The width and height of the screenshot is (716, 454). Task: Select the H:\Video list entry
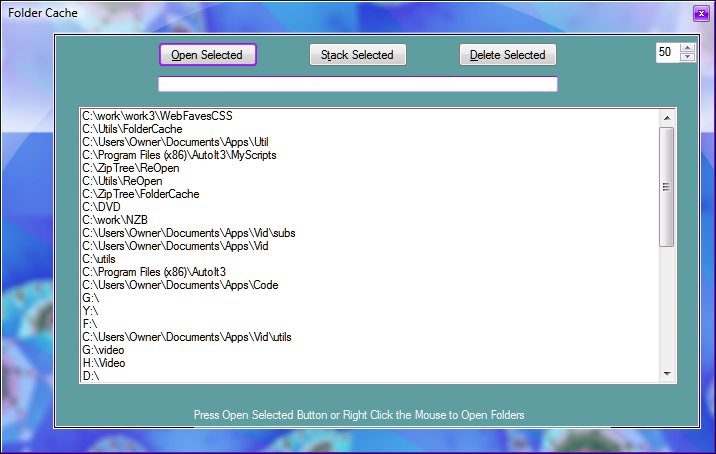point(104,363)
